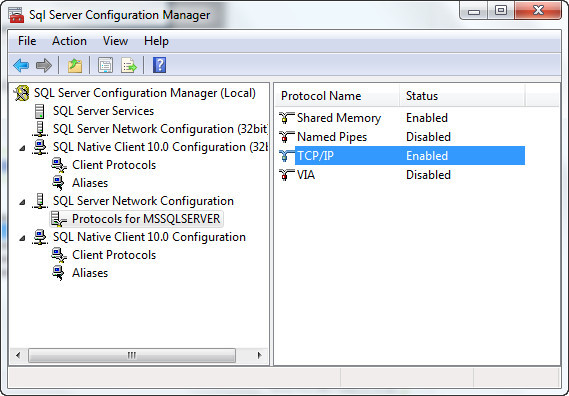
Task: Collapse SQL Native Client 10.0 Configuration (32bit) node
Action: pos(22,148)
